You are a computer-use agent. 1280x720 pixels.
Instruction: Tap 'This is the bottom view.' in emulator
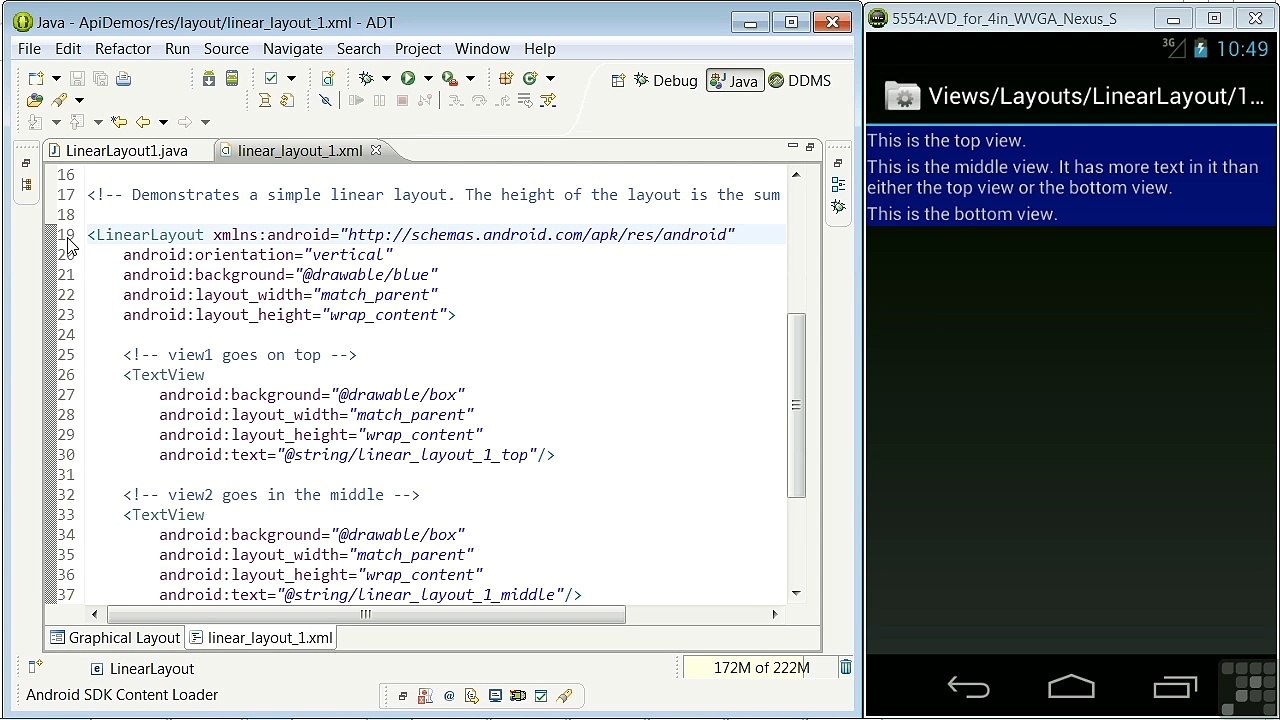(962, 214)
